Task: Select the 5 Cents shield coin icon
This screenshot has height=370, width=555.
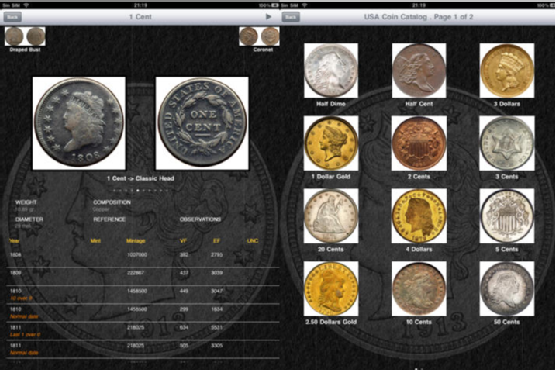Action: [x=507, y=216]
